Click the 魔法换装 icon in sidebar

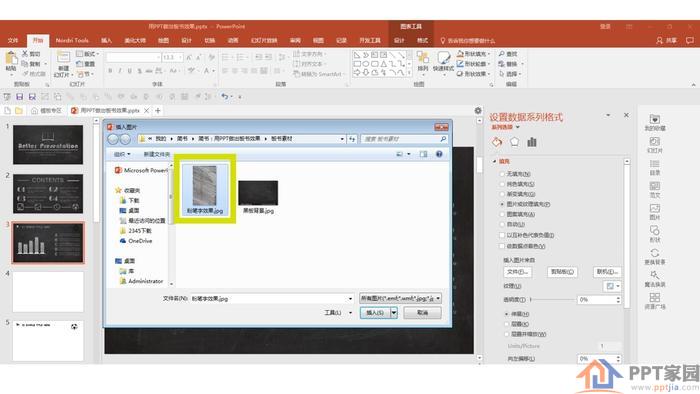(655, 275)
